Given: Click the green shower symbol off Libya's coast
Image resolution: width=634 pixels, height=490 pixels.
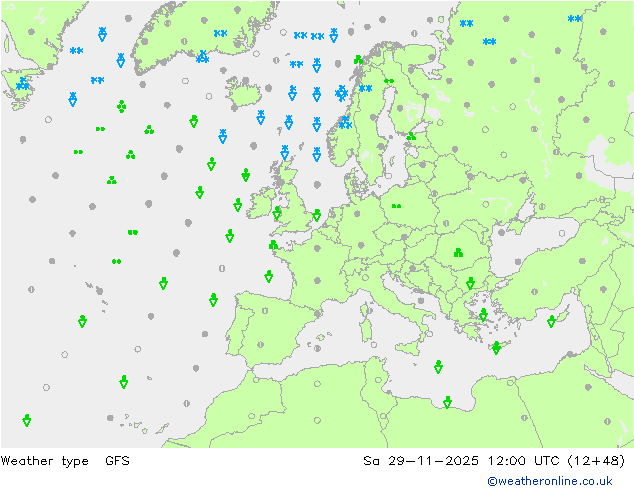Looking at the screenshot, I should tap(447, 402).
